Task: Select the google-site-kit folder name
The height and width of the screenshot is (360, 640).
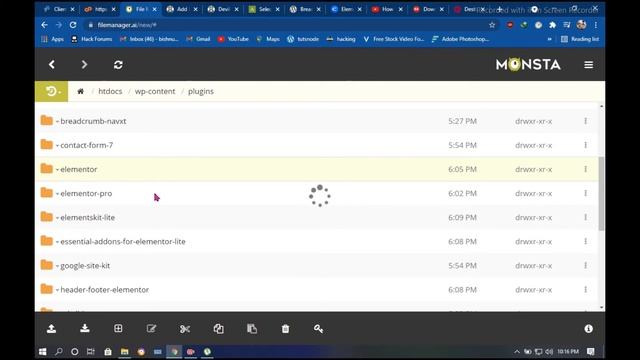Action: 85,265
